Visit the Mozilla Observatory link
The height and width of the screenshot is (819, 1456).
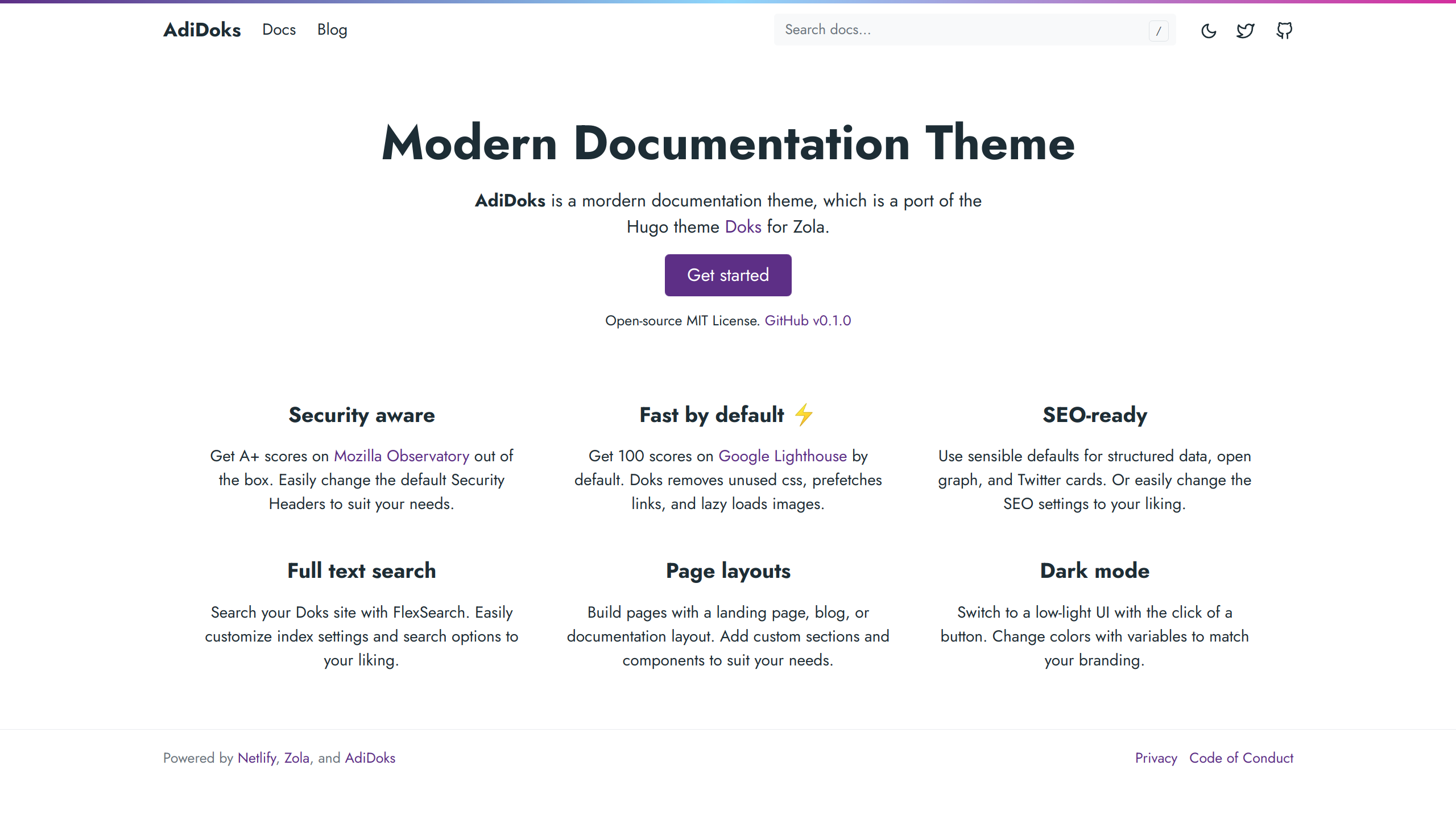click(x=402, y=456)
